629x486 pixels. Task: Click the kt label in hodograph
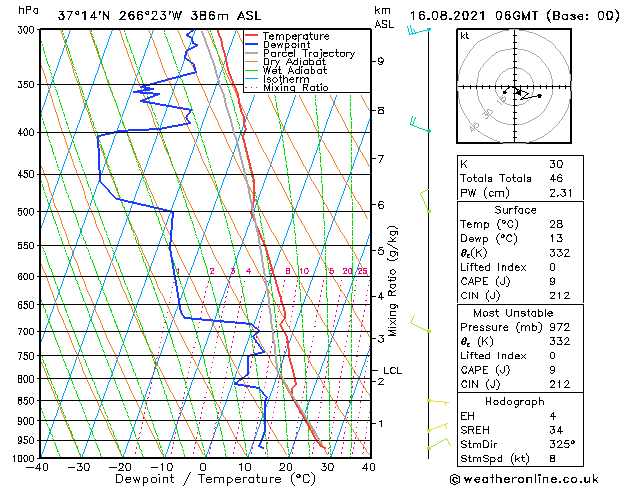[465, 36]
